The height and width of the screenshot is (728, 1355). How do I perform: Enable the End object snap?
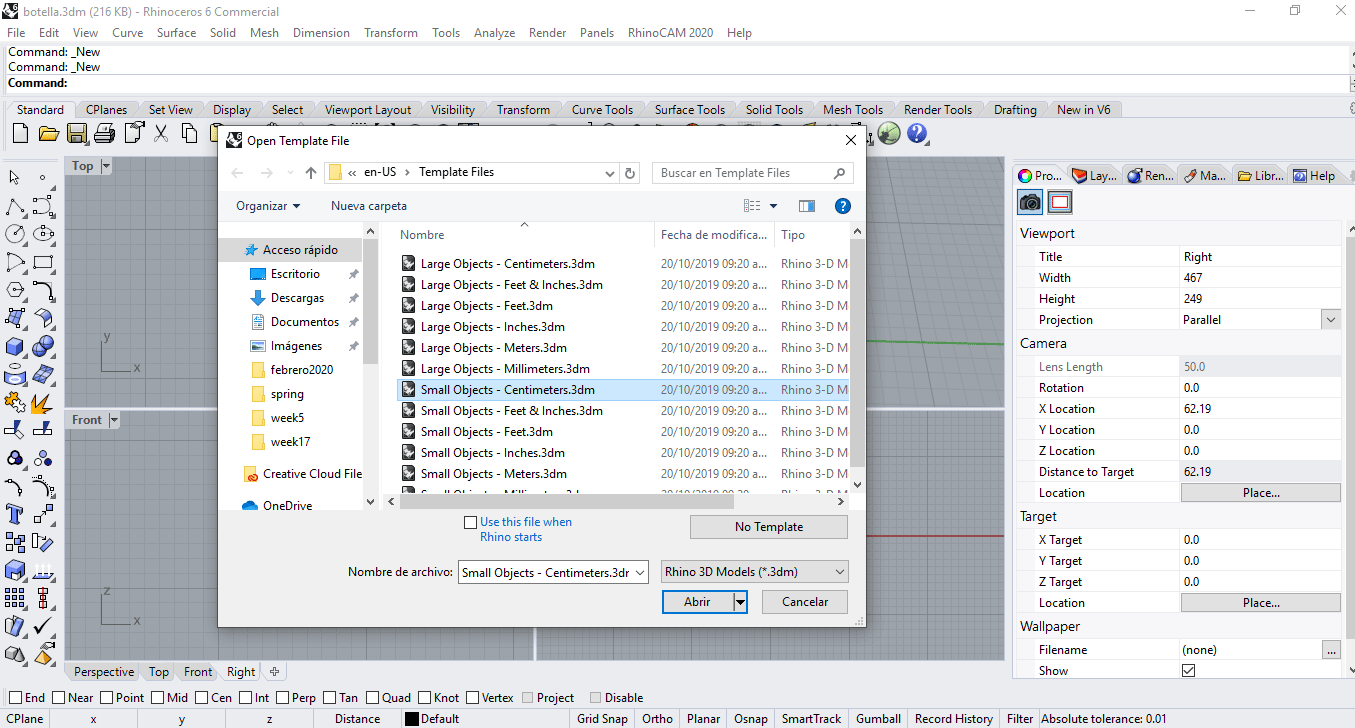click(14, 698)
